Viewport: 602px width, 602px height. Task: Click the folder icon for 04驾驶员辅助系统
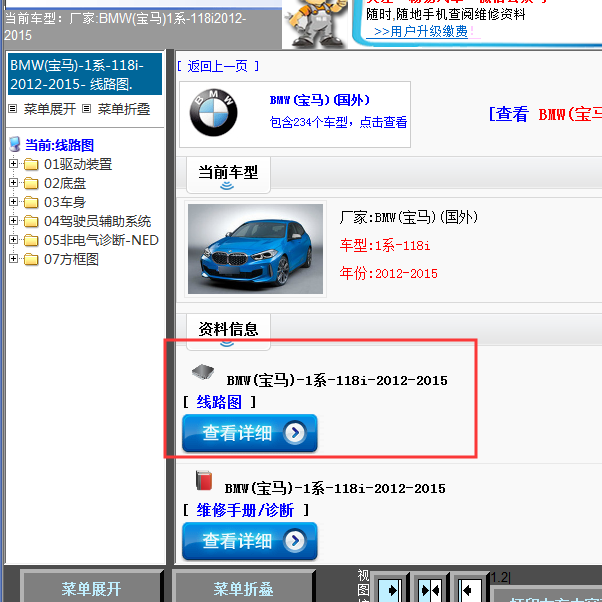point(31,221)
